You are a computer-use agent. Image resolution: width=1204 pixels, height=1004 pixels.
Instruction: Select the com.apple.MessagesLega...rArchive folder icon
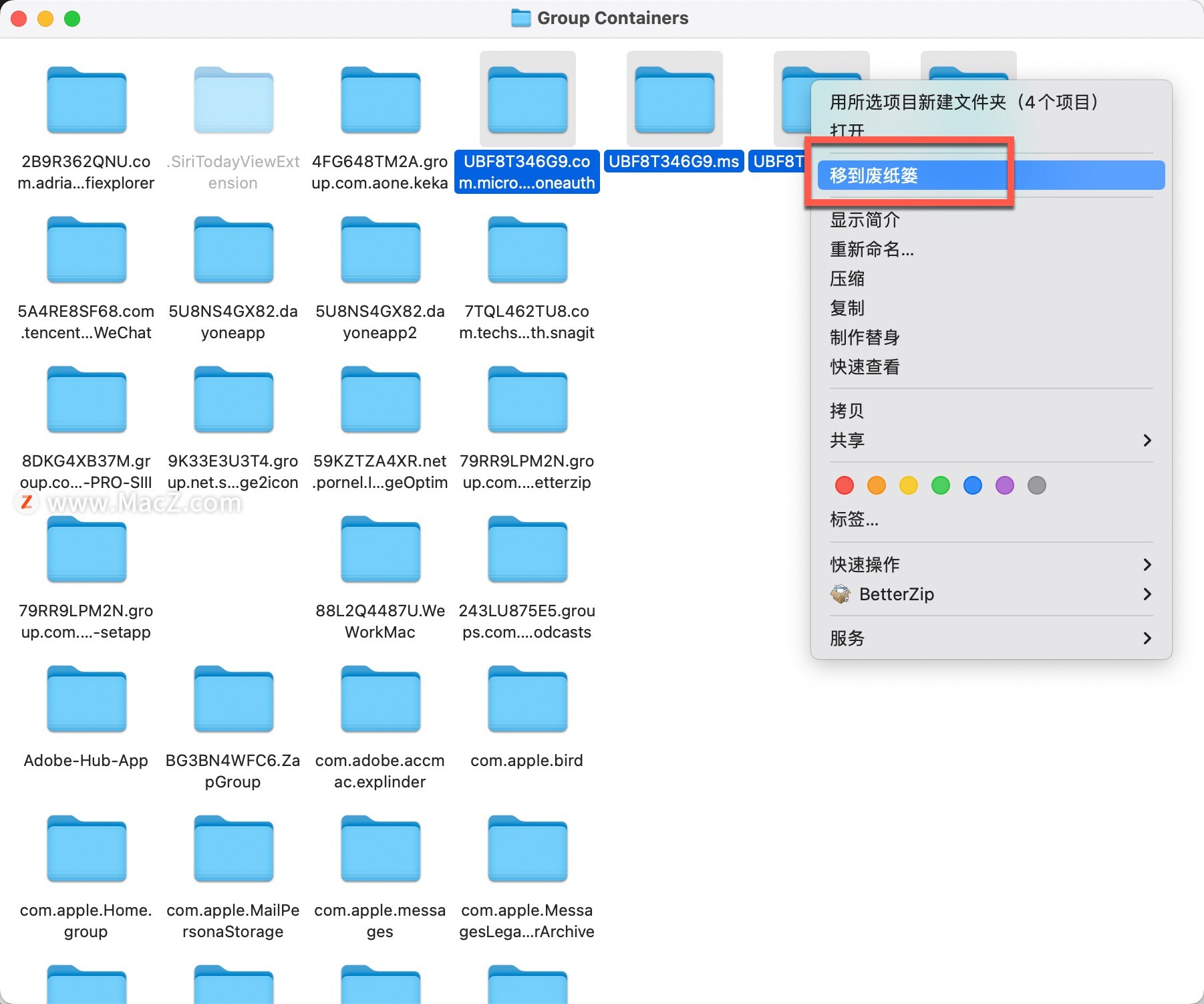coord(528,848)
